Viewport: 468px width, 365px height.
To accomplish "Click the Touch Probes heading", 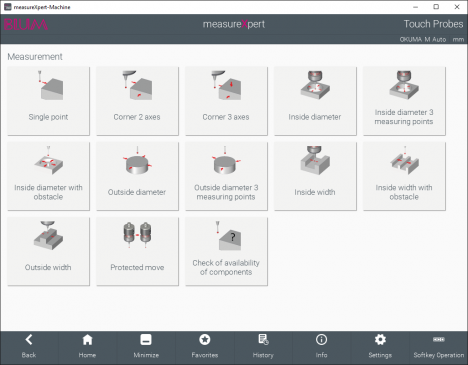I will tap(433, 24).
